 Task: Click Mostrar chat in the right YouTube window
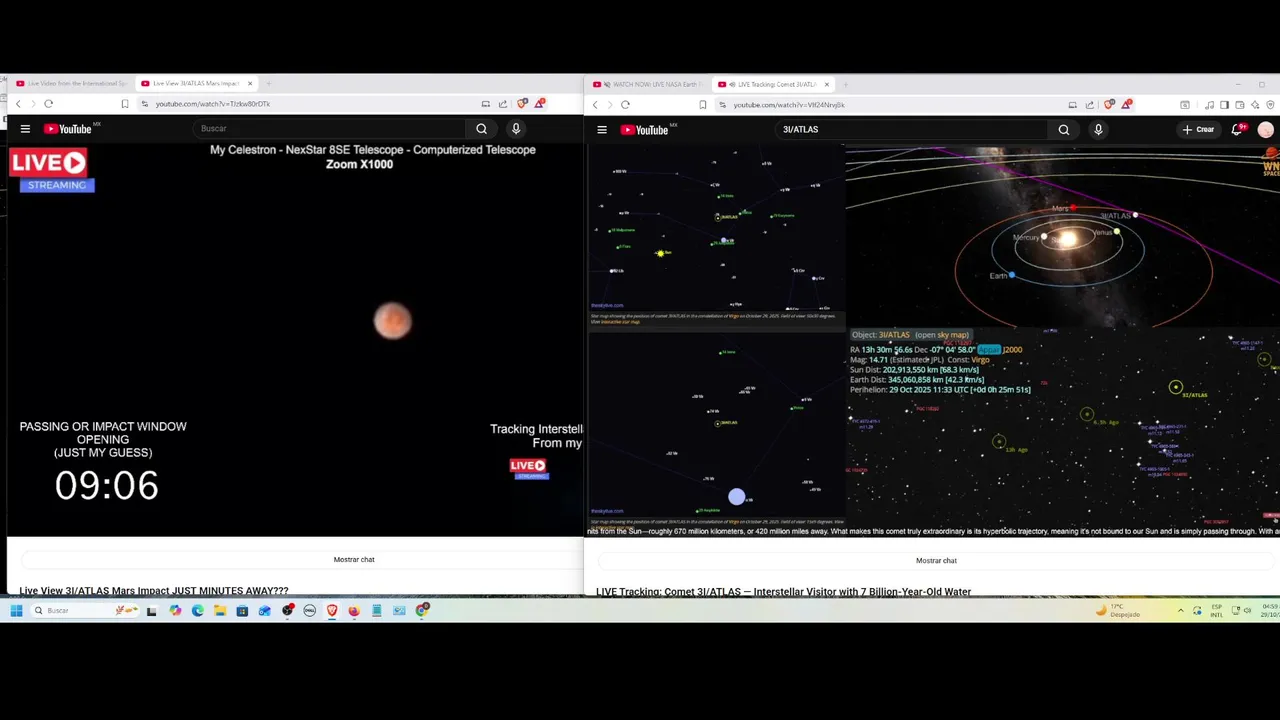point(936,561)
